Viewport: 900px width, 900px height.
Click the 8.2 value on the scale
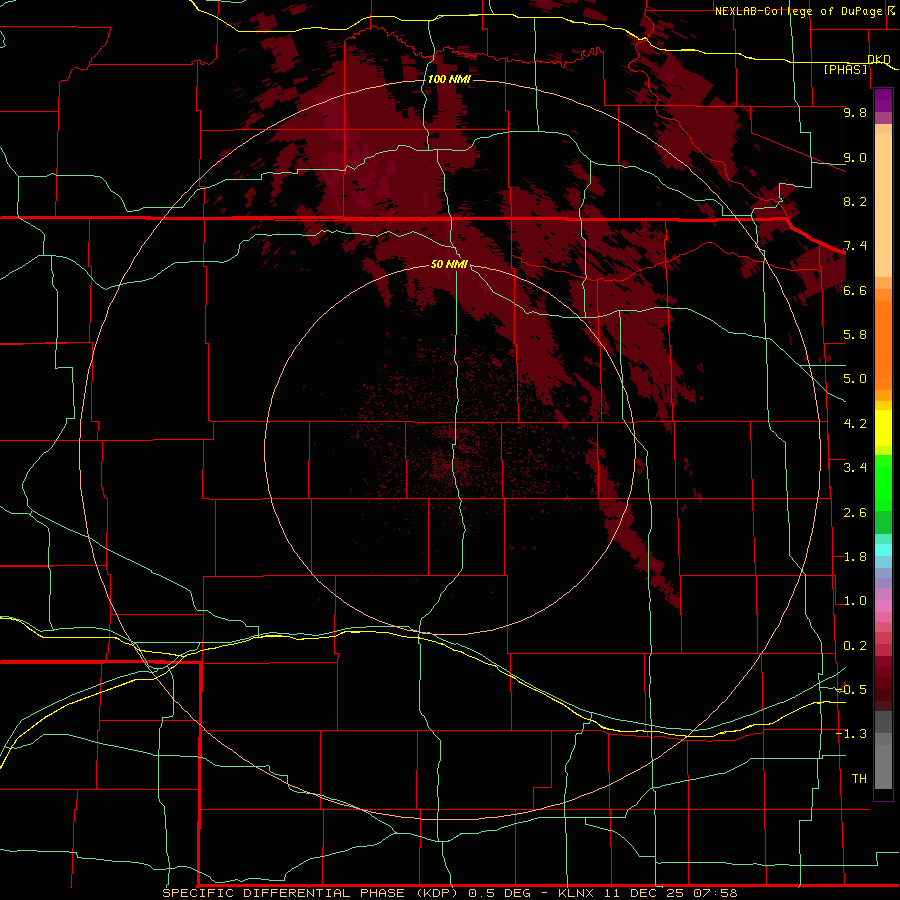coord(855,201)
